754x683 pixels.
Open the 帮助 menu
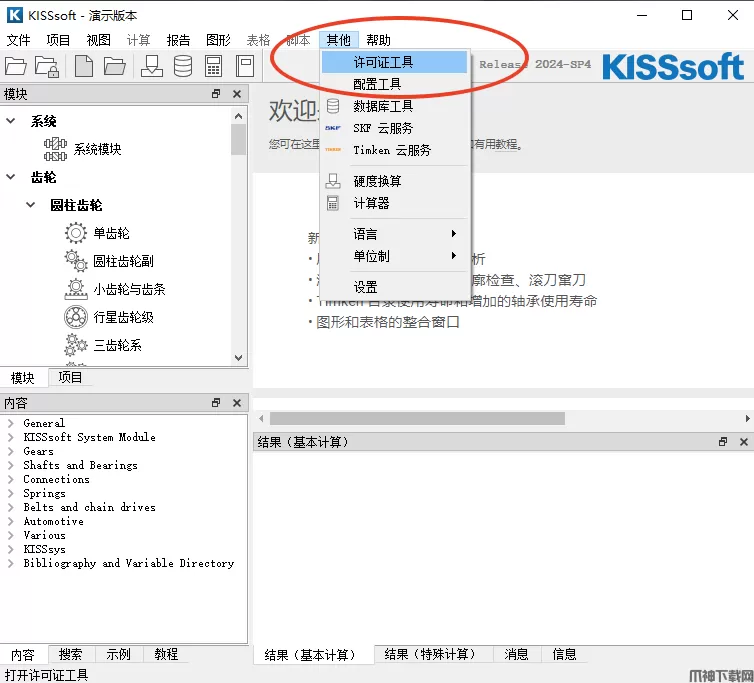378,40
